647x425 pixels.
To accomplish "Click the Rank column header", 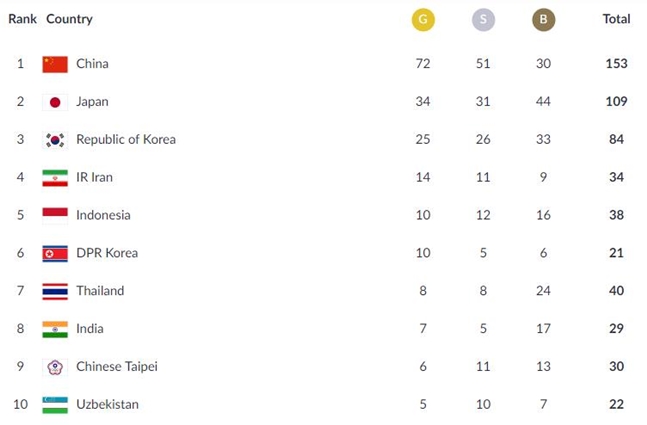I will click(22, 19).
